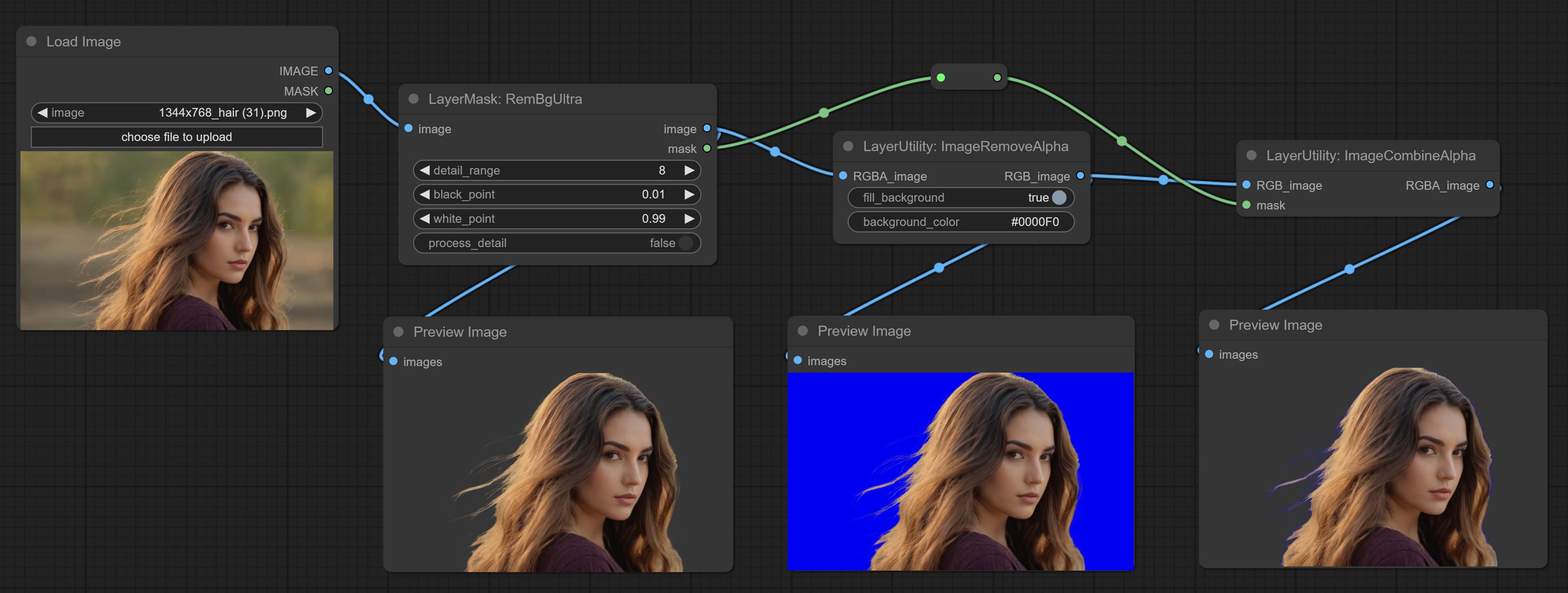Click the blue background preview image

click(961, 471)
